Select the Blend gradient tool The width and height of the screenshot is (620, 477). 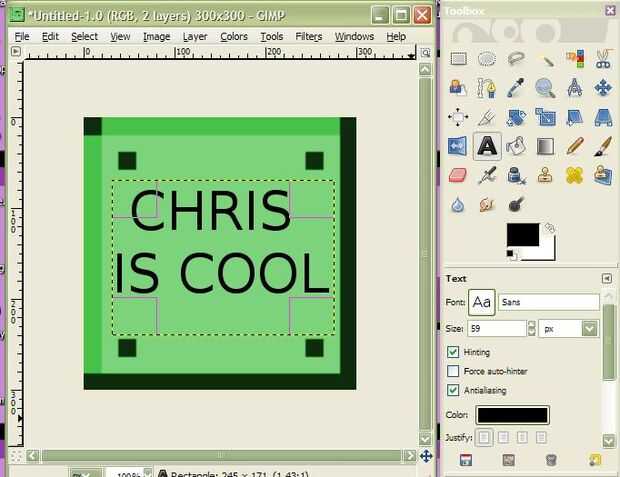tap(546, 146)
